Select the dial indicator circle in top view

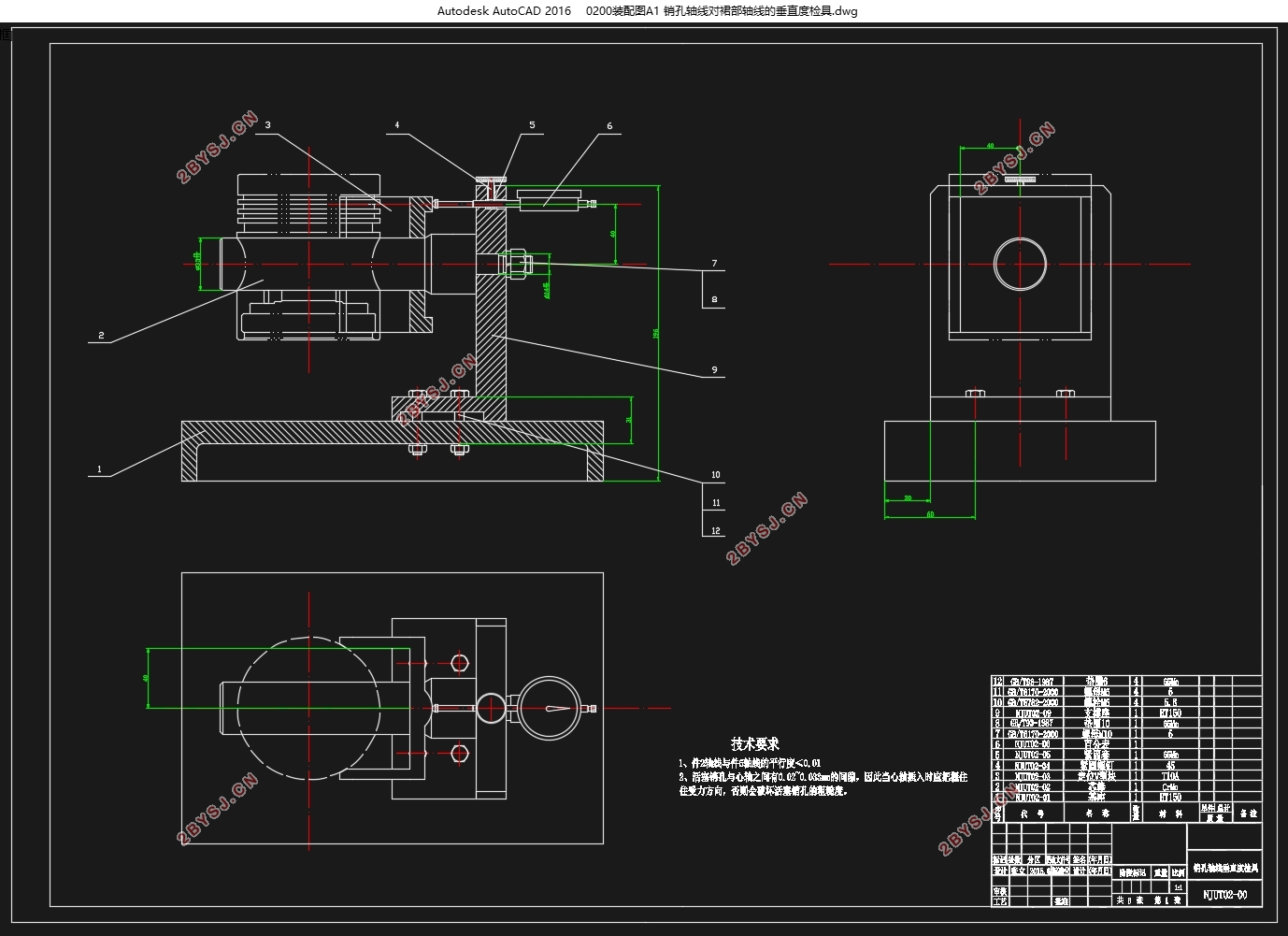pos(550,710)
